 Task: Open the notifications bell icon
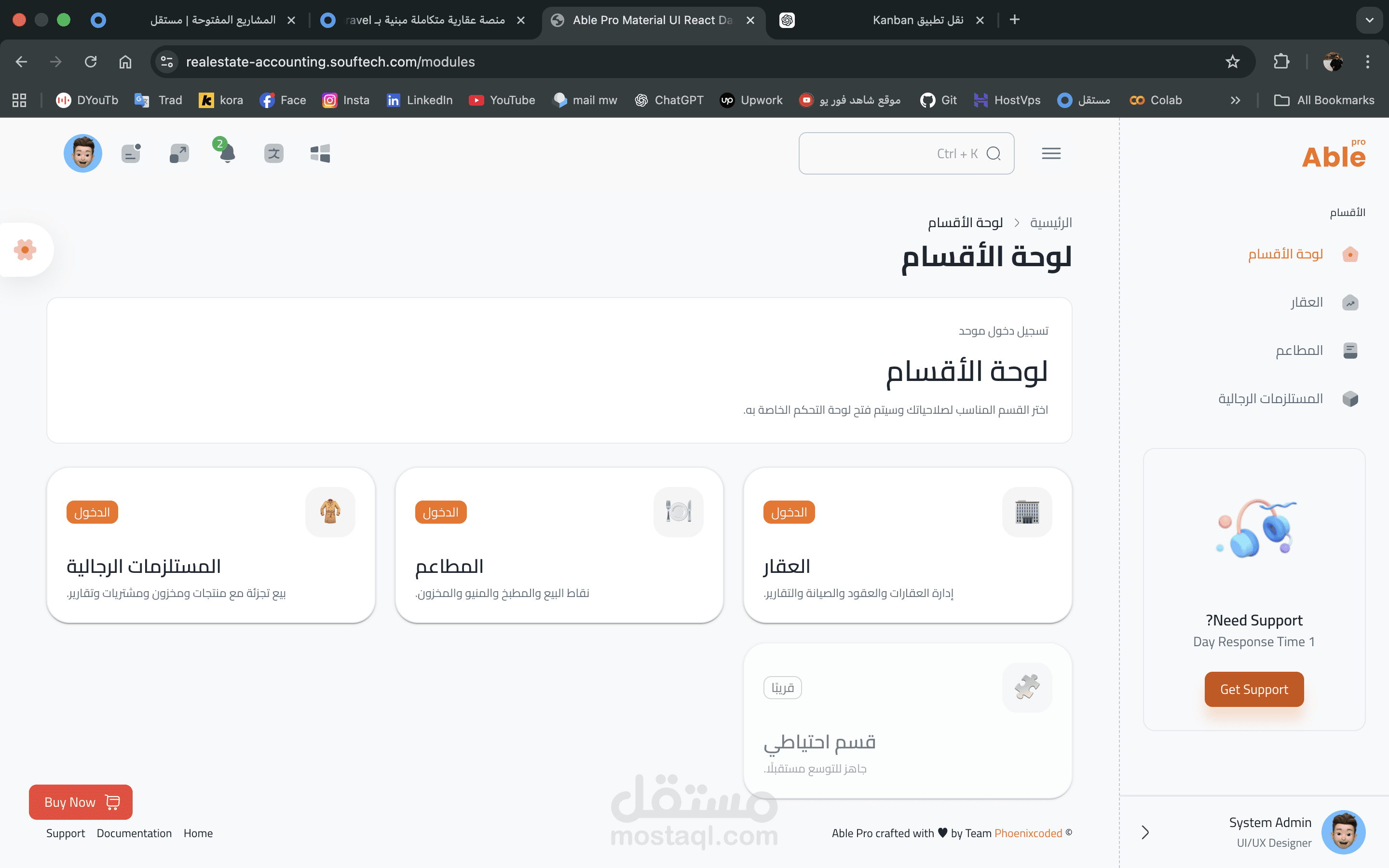227,153
